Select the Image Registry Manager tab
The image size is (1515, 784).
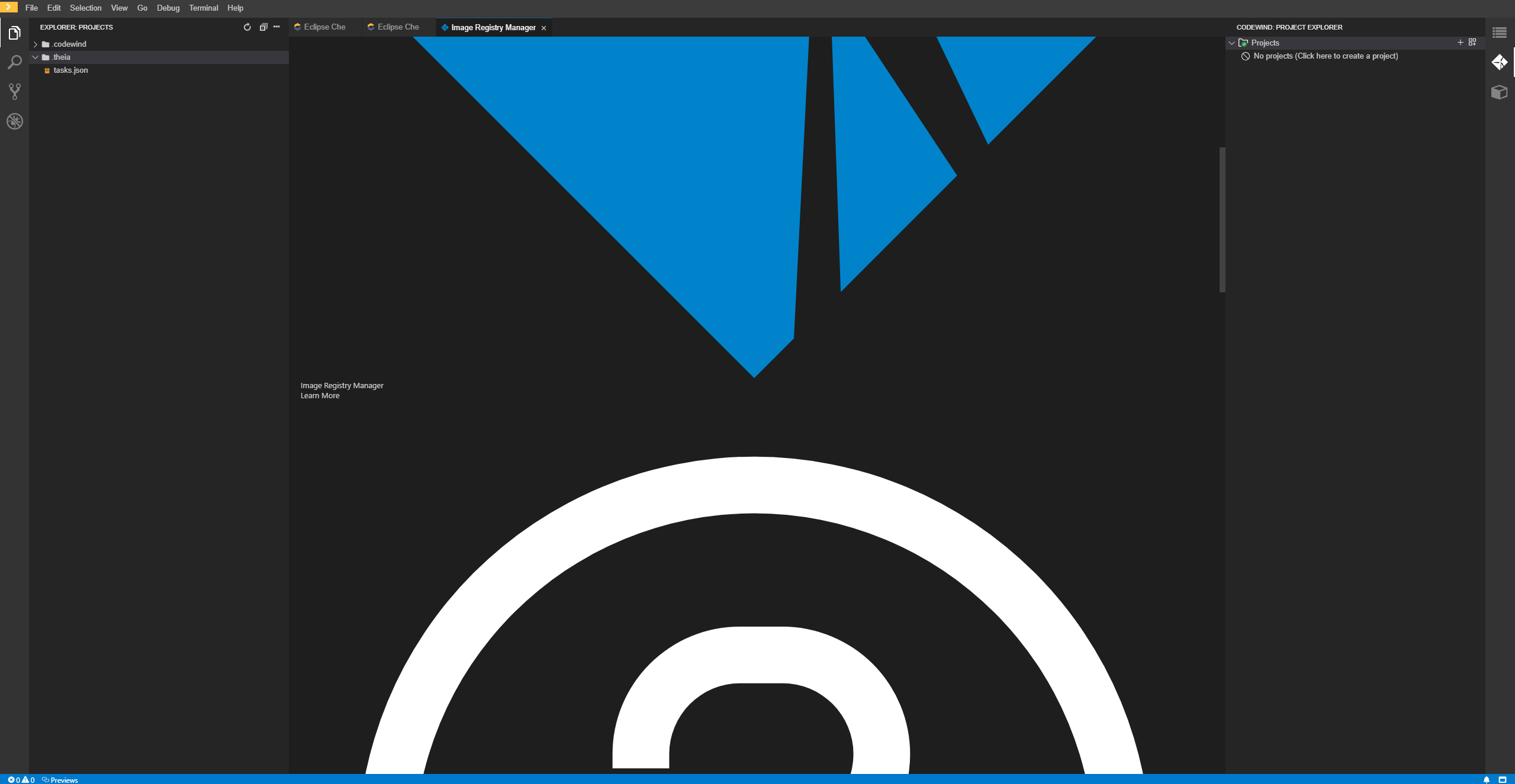point(493,27)
